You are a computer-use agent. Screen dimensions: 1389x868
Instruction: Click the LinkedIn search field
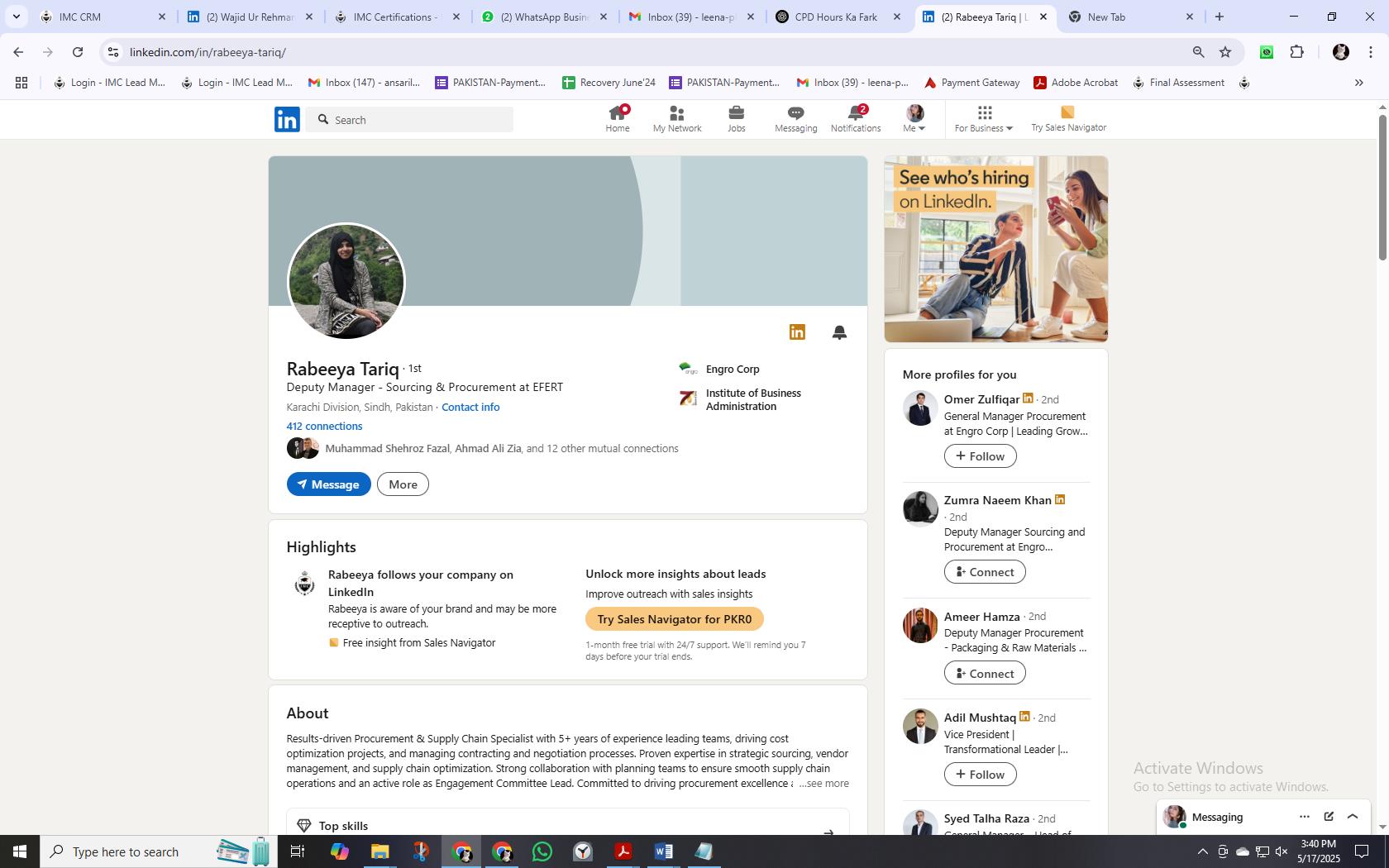point(409,120)
